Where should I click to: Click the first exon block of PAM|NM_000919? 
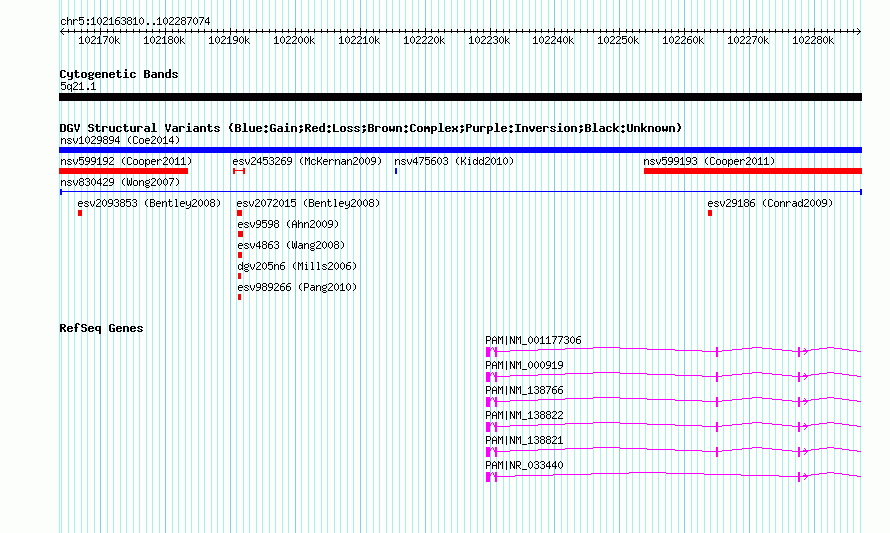pos(488,377)
